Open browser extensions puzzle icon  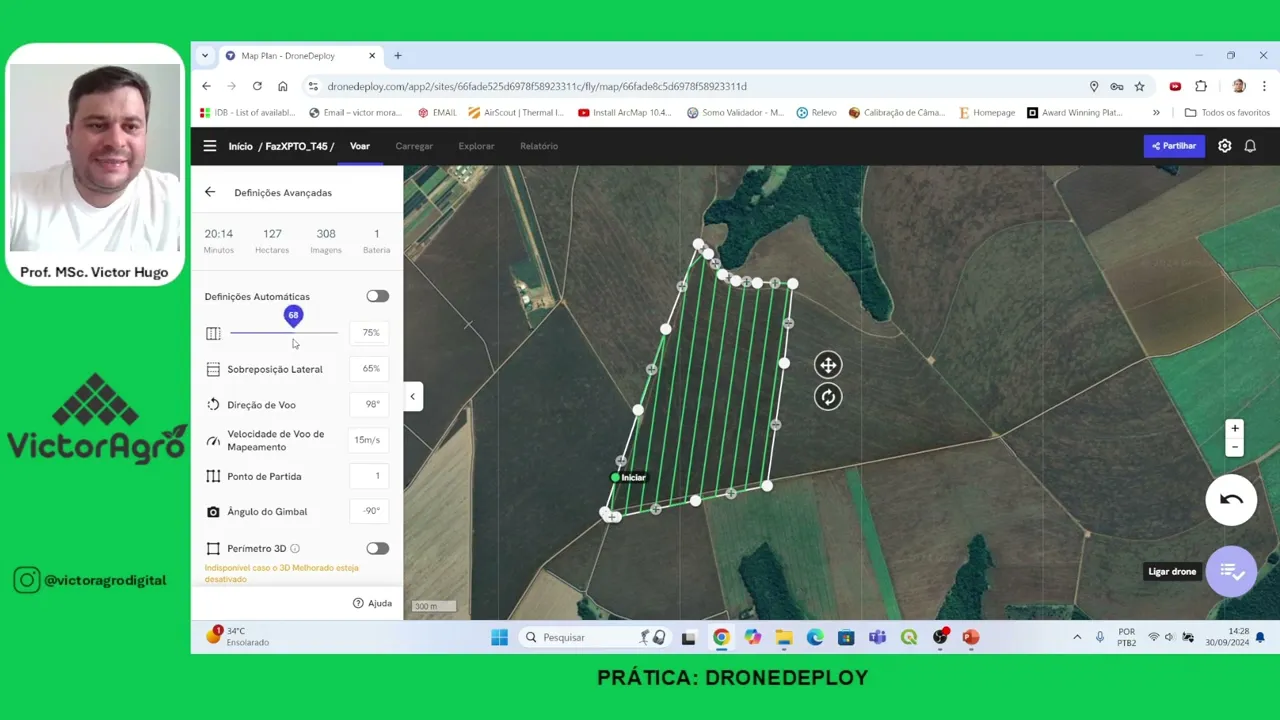pos(1201,86)
